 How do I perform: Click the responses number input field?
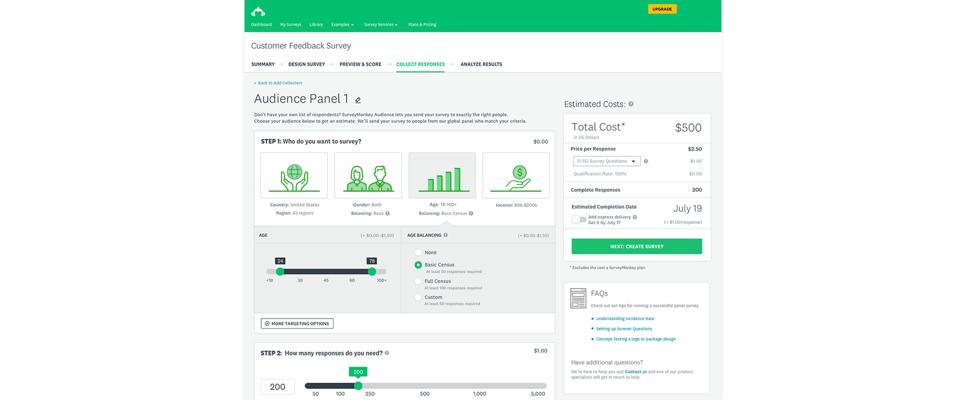coord(278,387)
